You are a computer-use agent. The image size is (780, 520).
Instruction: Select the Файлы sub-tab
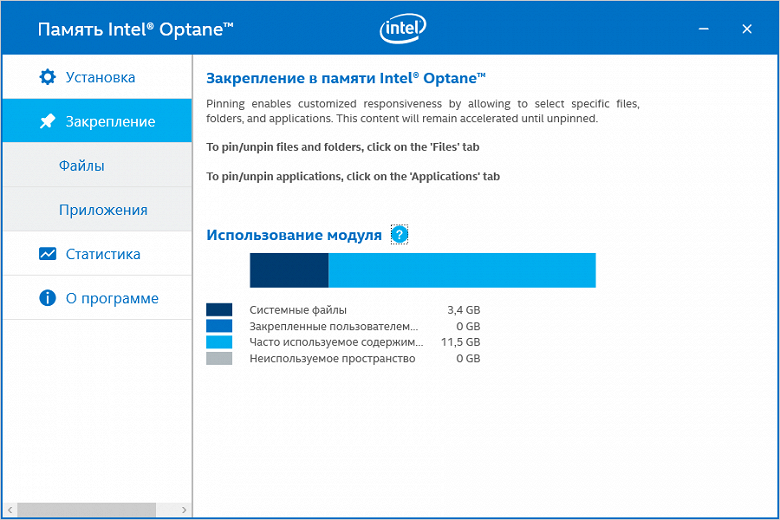pyautogui.click(x=81, y=166)
